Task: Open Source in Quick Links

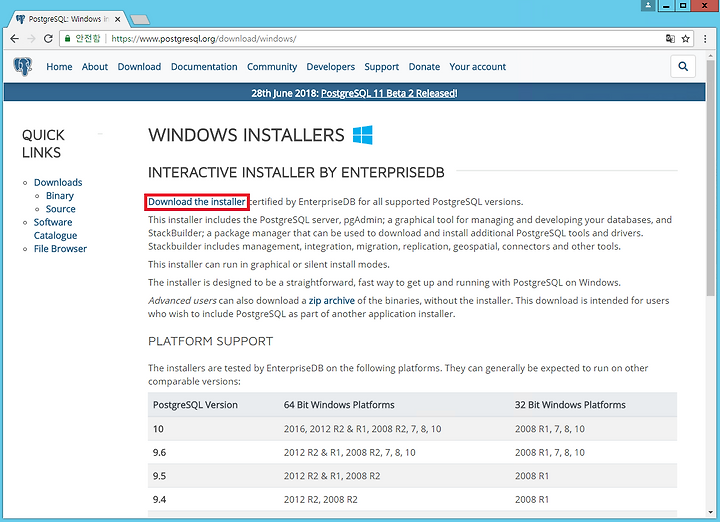Action: (61, 209)
